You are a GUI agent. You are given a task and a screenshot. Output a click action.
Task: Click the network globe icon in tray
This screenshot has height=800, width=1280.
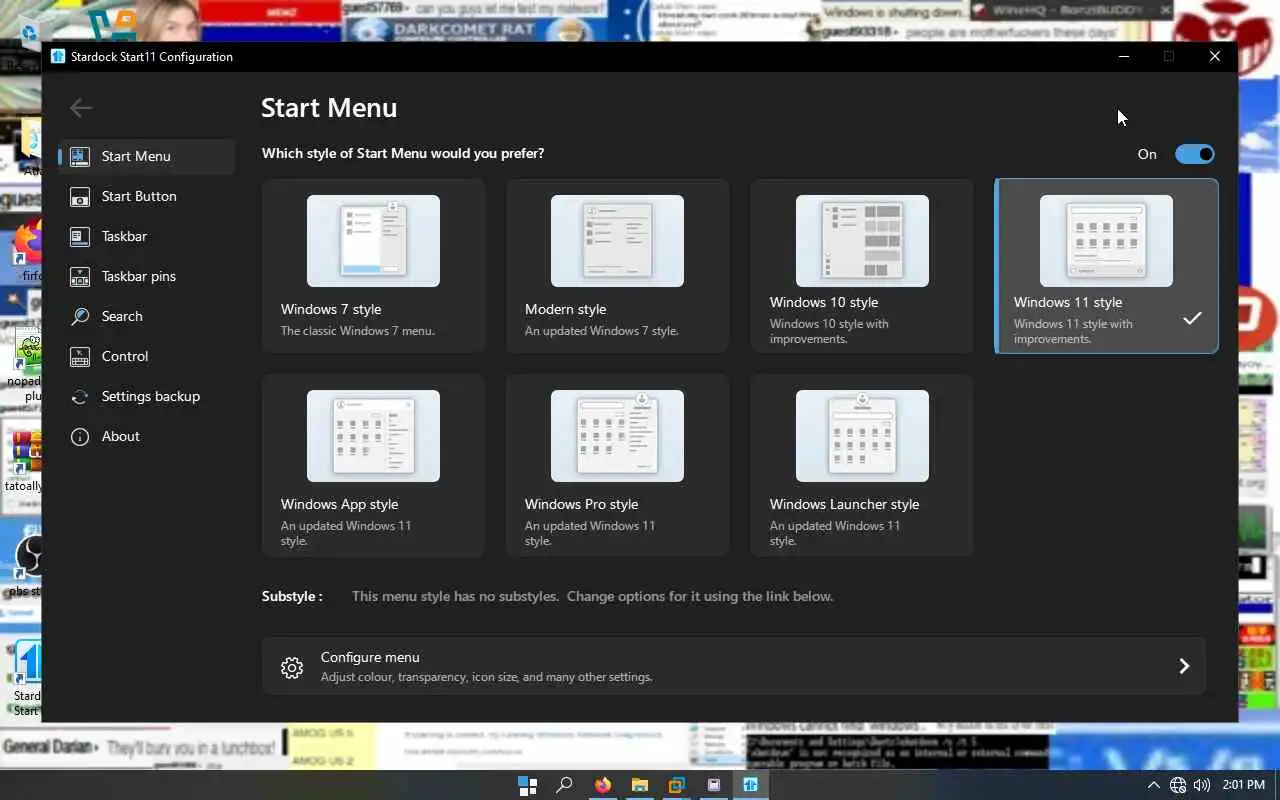[1178, 785]
